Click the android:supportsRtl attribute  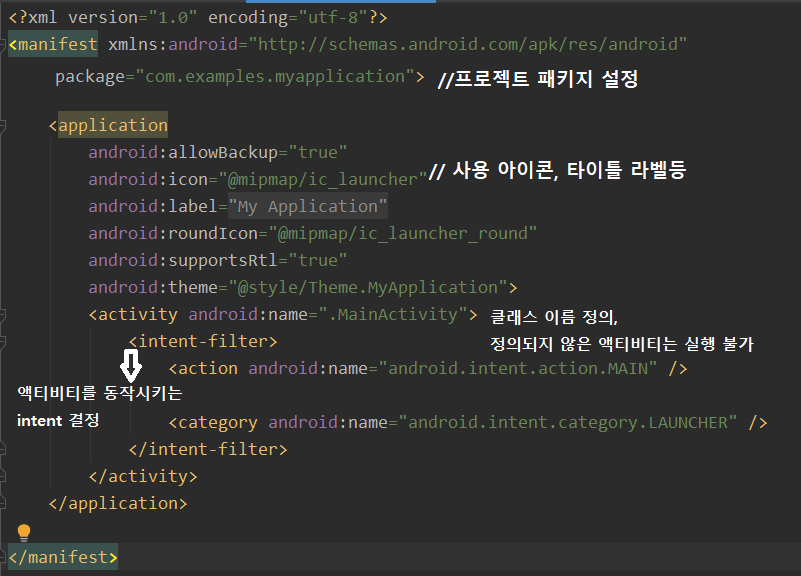(x=183, y=260)
